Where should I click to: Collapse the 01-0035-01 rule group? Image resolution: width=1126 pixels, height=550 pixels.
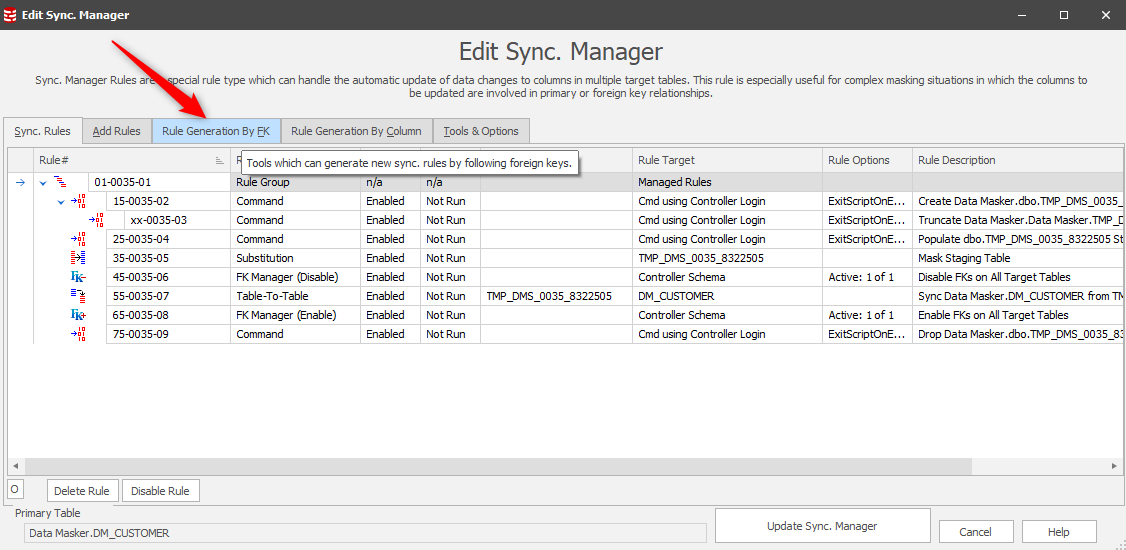[x=43, y=182]
